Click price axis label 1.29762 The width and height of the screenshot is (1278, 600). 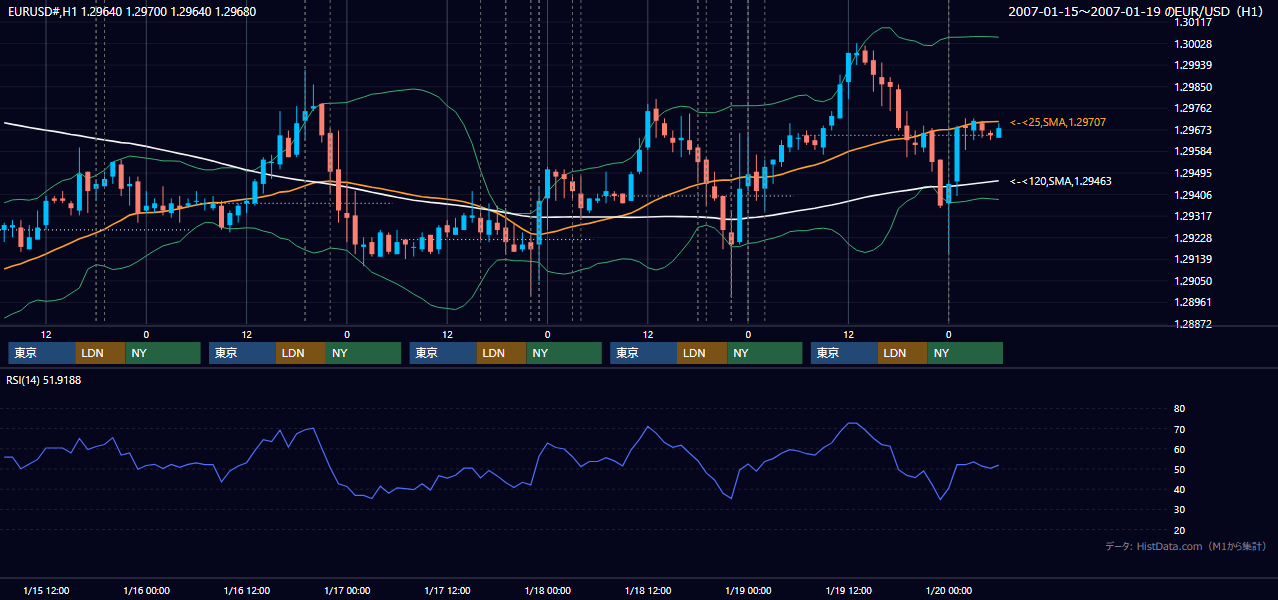(1192, 109)
